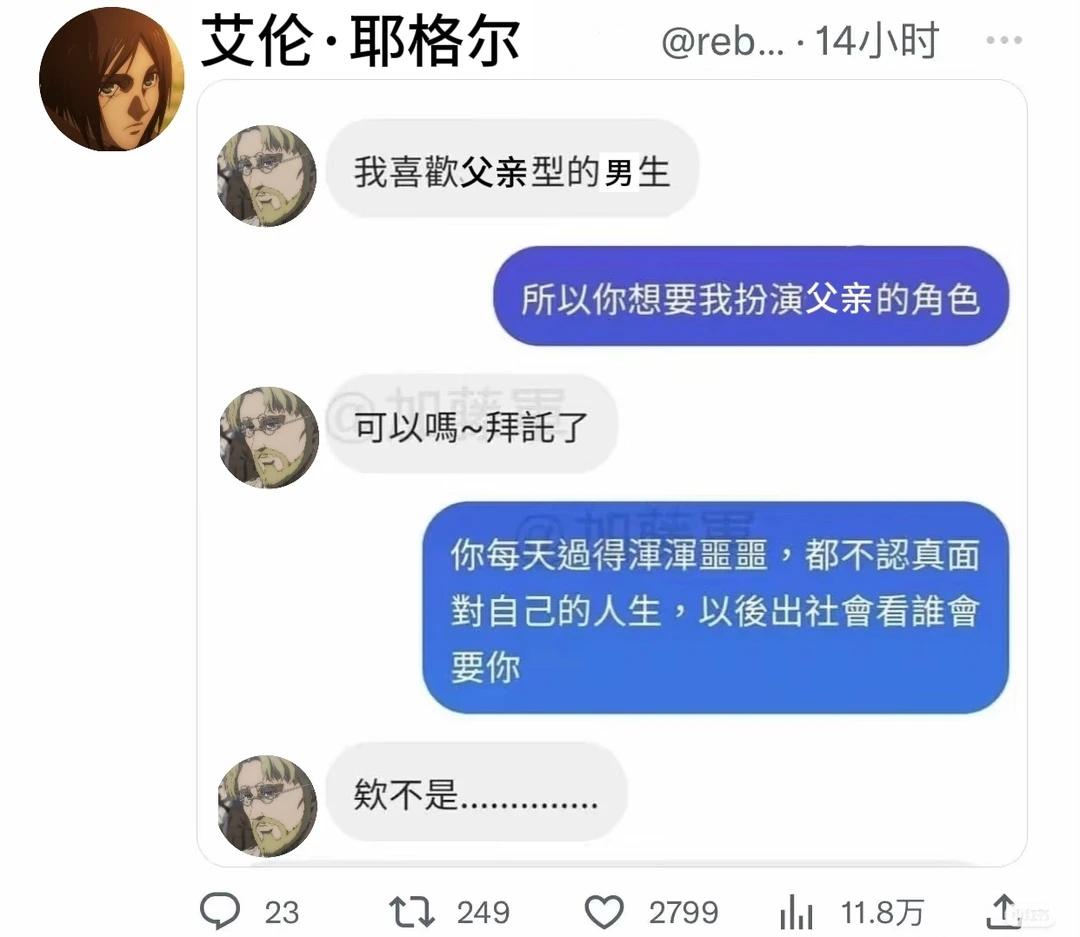This screenshot has width=1080, height=937.
Task: Open the poster's round profile avatar
Action: tap(112, 79)
